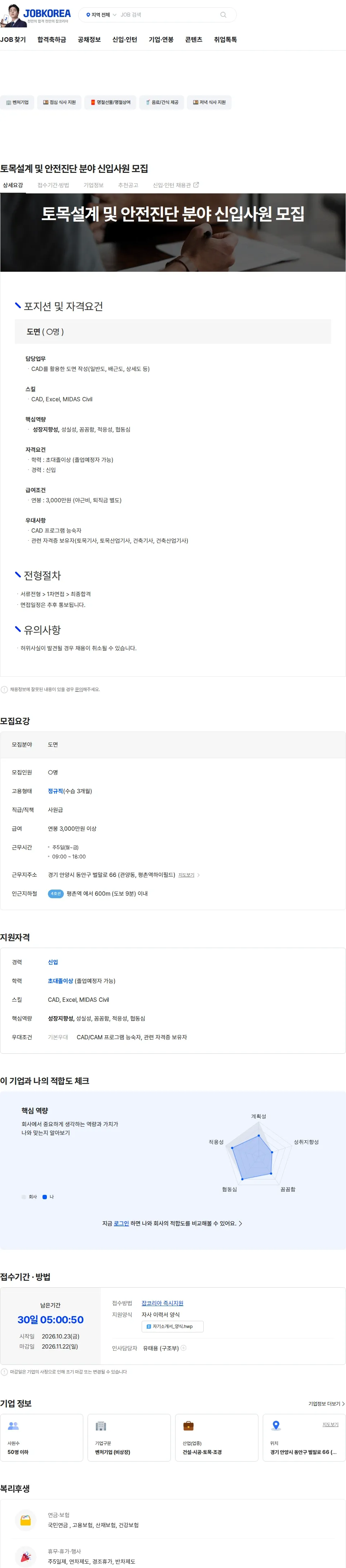Viewport: 346px width, 1568px height.
Task: Click the 휴무·휴가·행사 benefits icon
Action: [x=26, y=1556]
